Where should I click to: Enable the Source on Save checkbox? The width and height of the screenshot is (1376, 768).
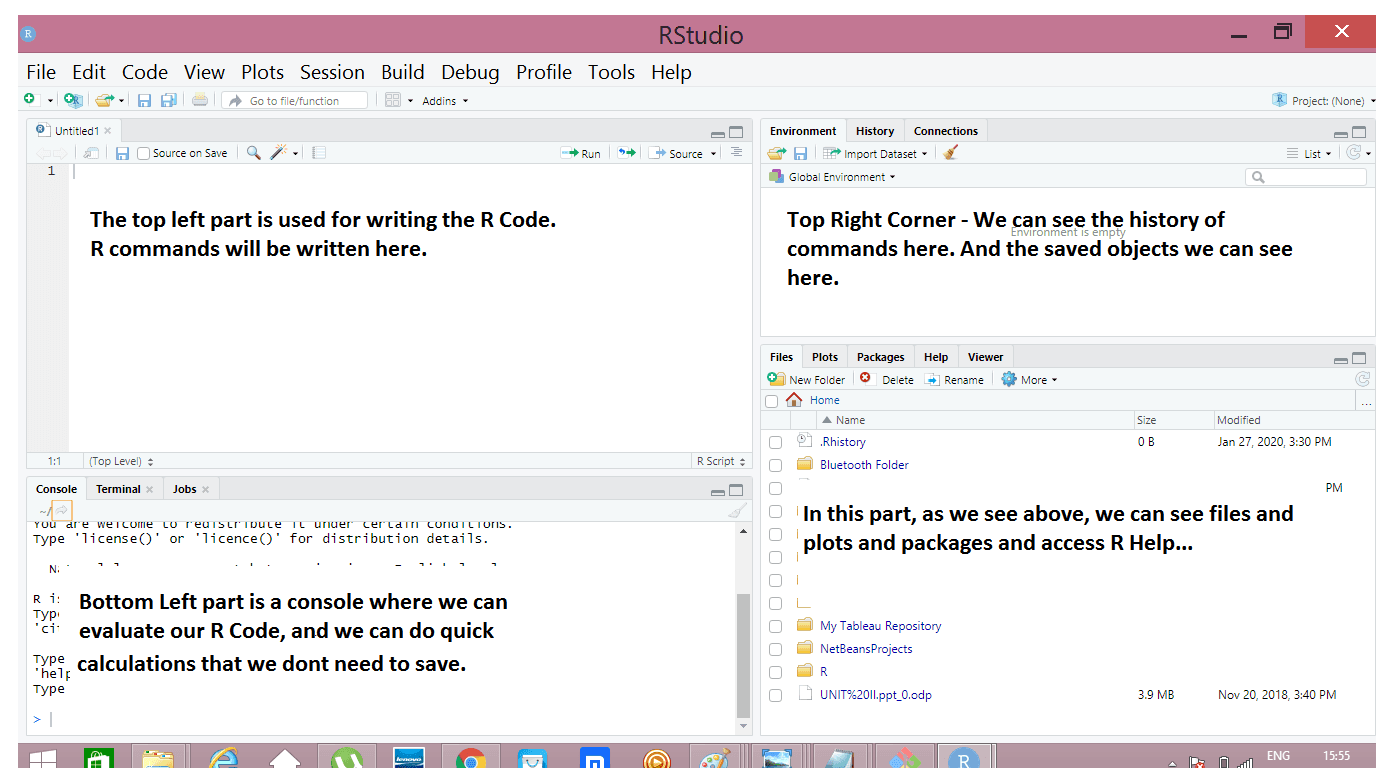click(x=144, y=153)
